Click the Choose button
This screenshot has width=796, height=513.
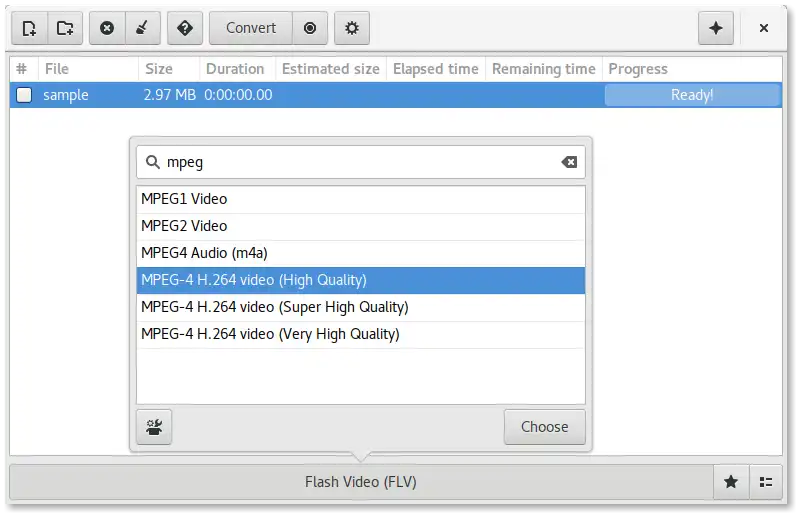coord(544,427)
